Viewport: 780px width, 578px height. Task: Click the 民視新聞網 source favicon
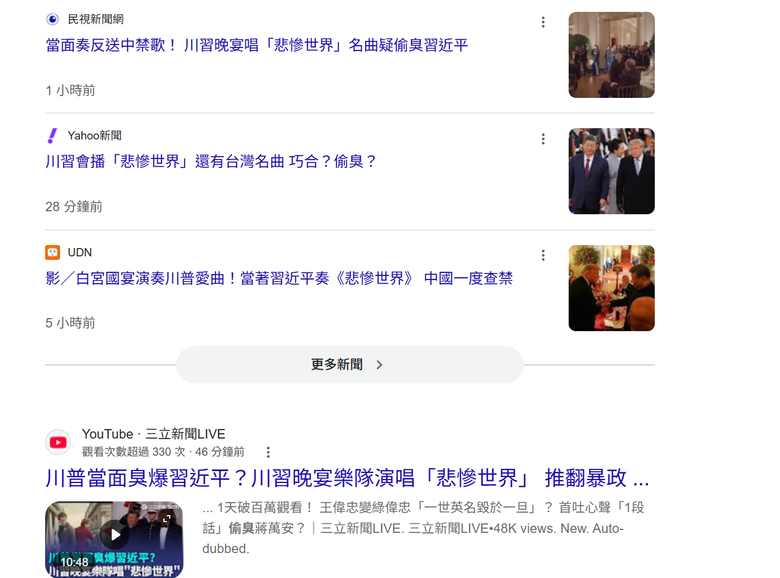coord(52,19)
